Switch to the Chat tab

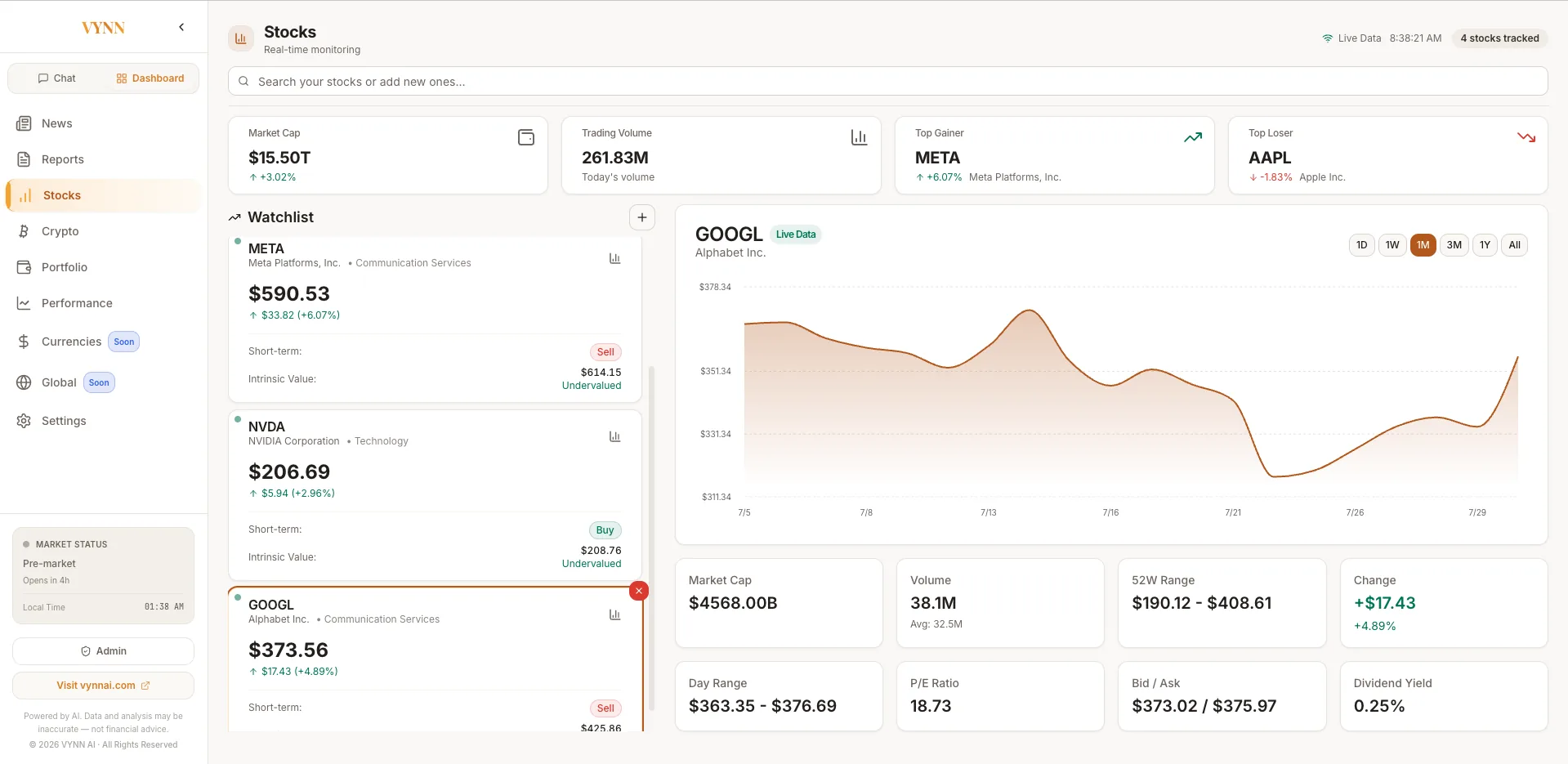(56, 78)
